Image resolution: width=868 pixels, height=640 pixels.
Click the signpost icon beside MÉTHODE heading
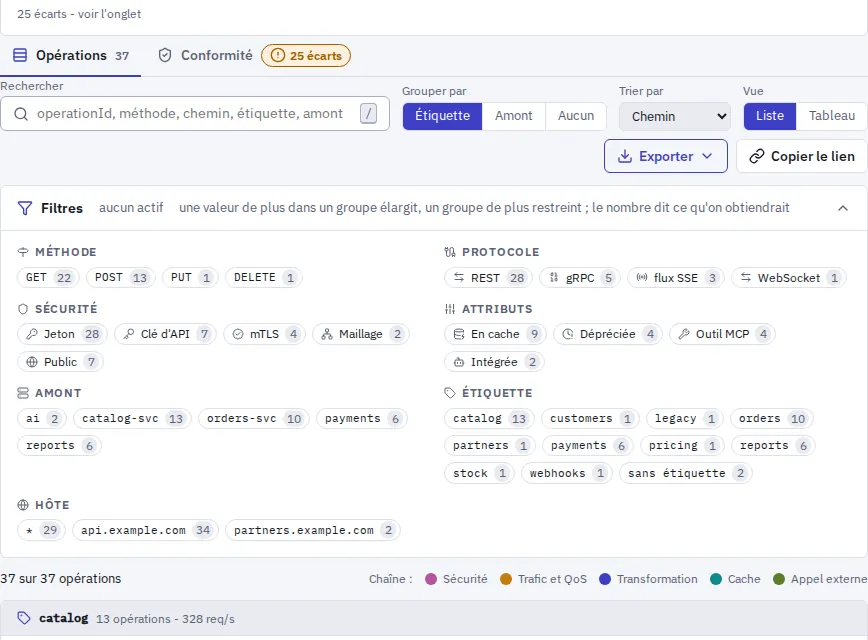pyautogui.click(x=23, y=252)
